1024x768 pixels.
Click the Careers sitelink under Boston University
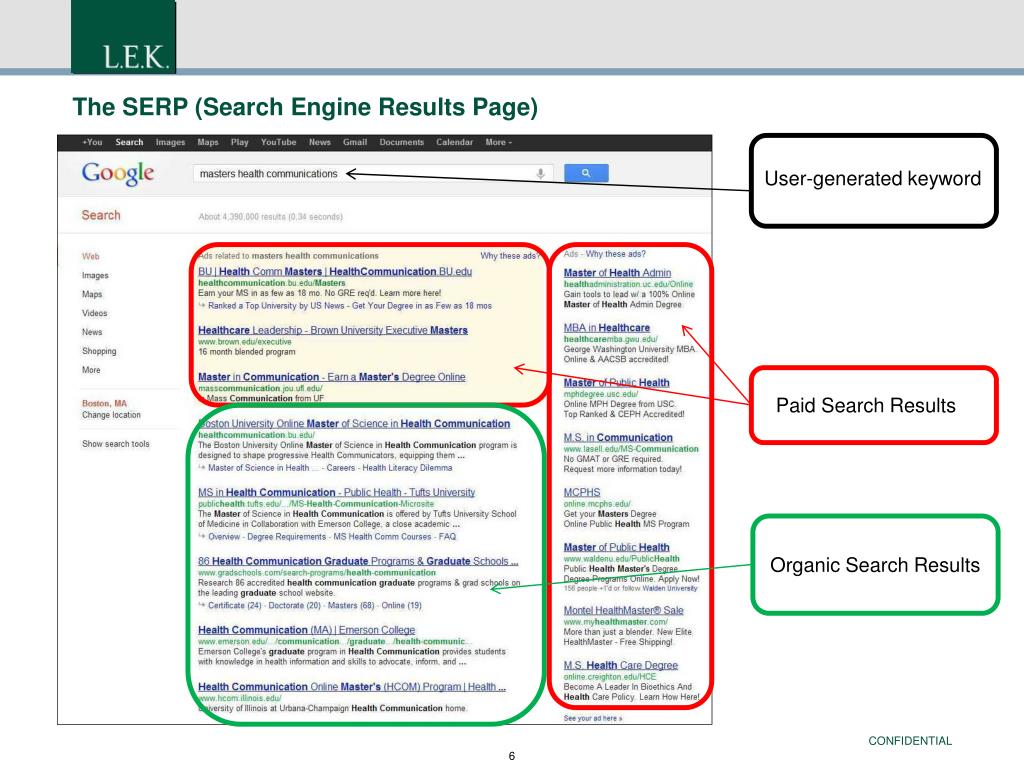(x=341, y=468)
